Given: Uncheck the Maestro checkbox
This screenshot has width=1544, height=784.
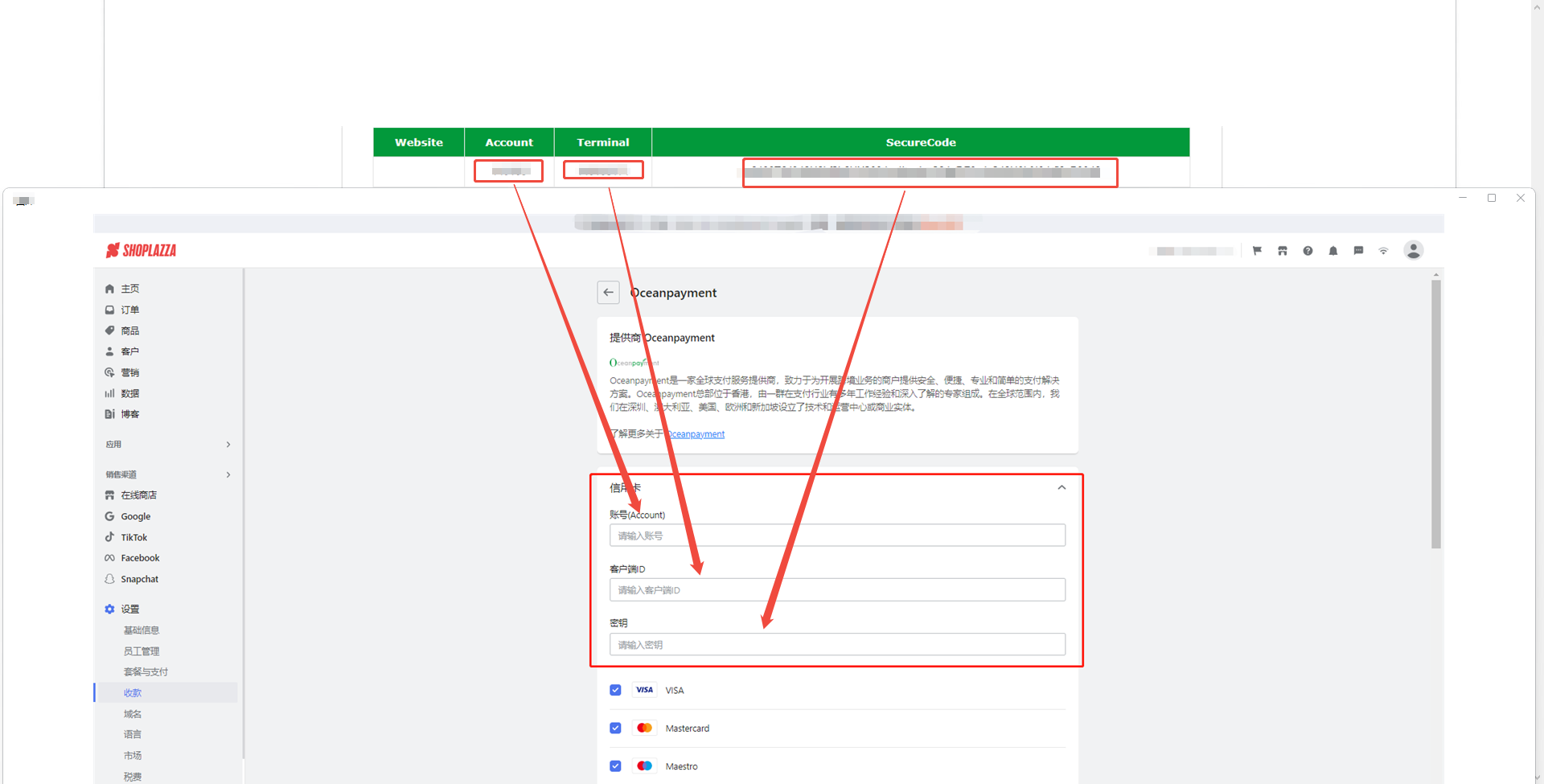Looking at the screenshot, I should click(x=615, y=766).
